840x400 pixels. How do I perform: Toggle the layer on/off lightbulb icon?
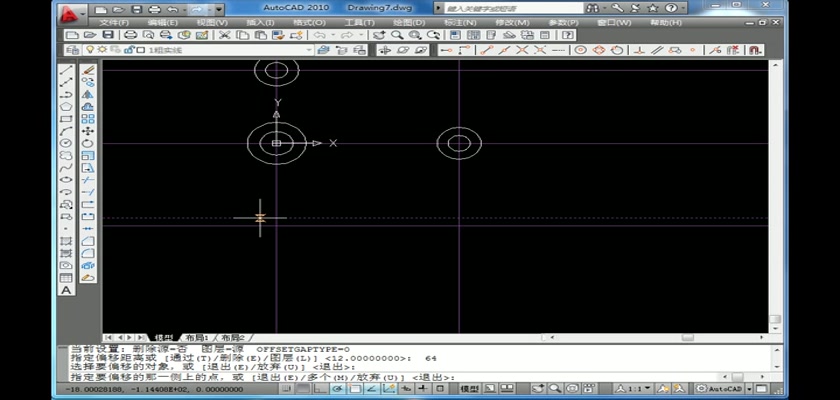(x=89, y=49)
